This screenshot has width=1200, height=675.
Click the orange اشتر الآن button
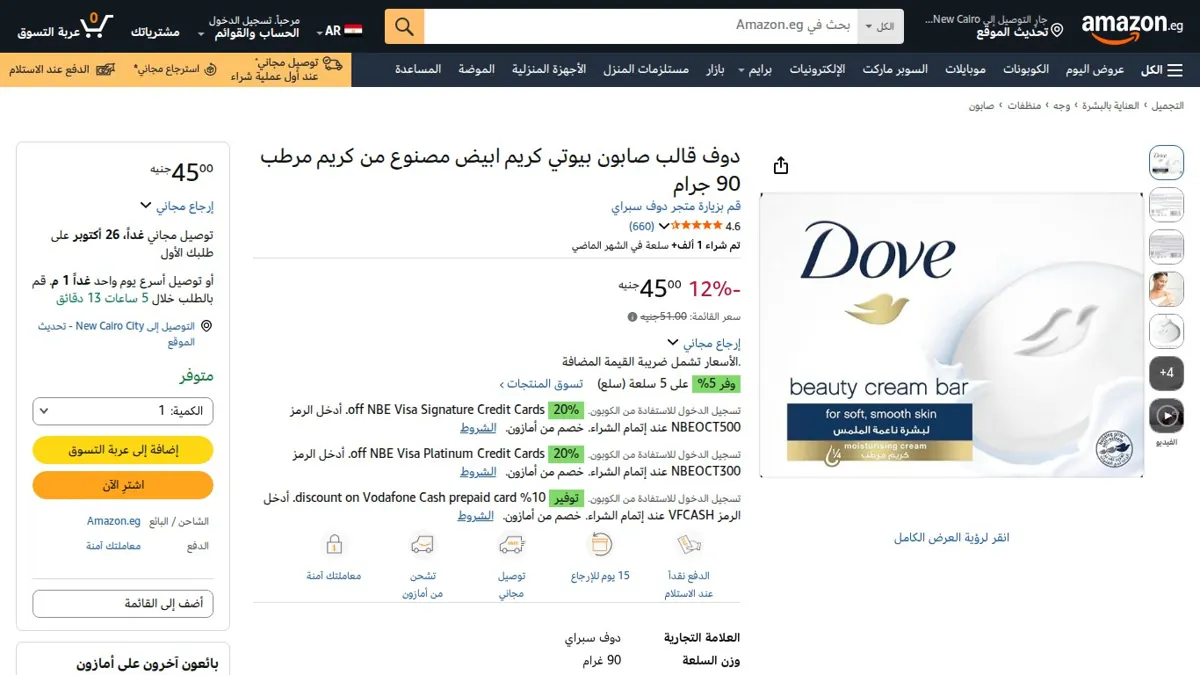123,485
